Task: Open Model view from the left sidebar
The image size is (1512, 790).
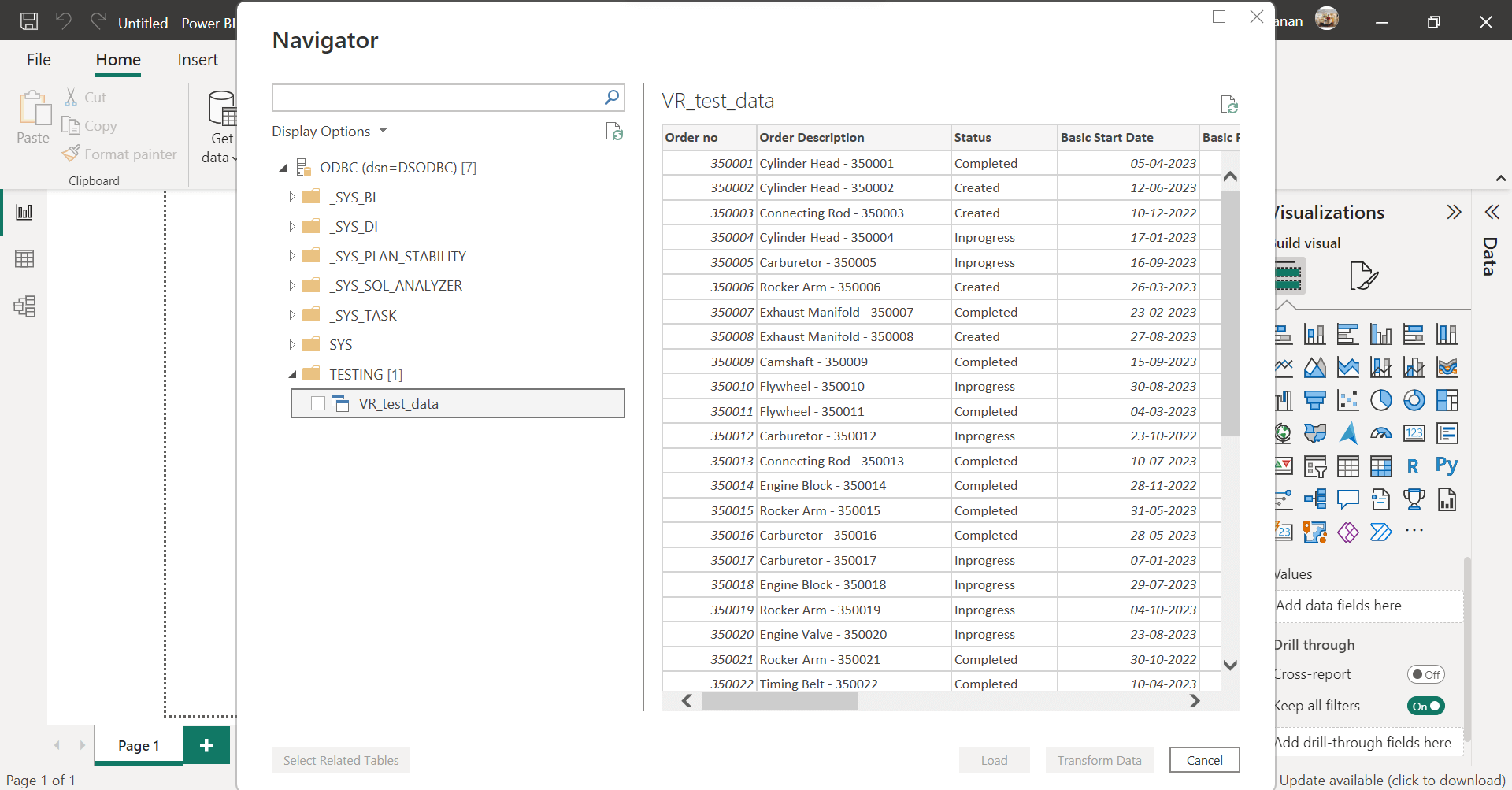Action: pyautogui.click(x=24, y=307)
